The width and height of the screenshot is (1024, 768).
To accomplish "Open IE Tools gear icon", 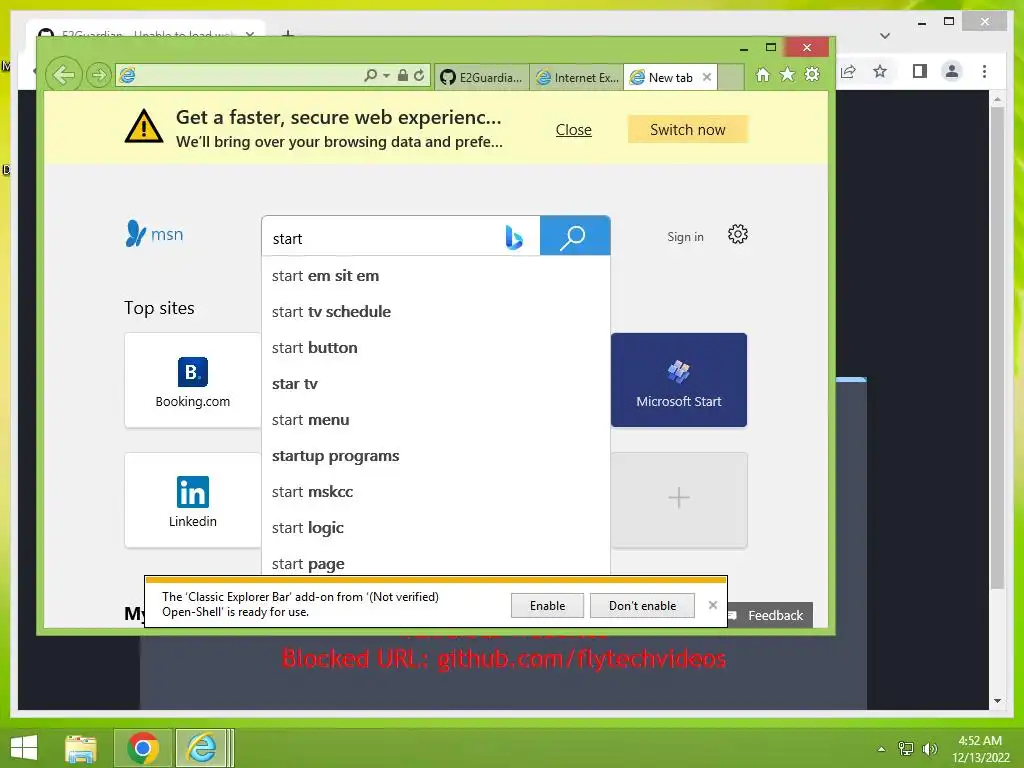I will 812,75.
